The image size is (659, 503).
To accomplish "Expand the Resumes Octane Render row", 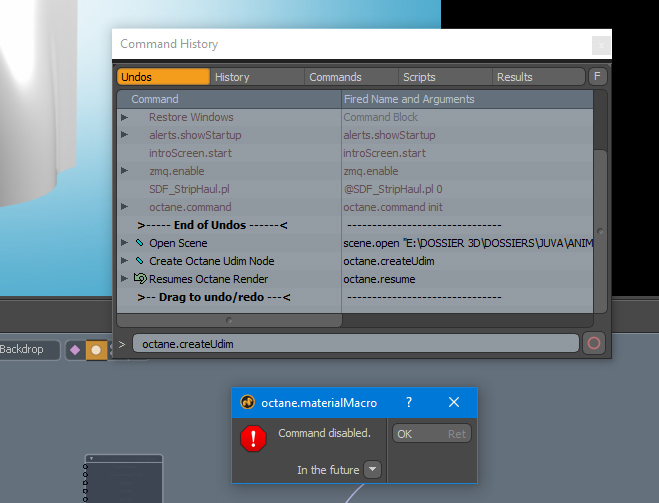I will coord(124,279).
